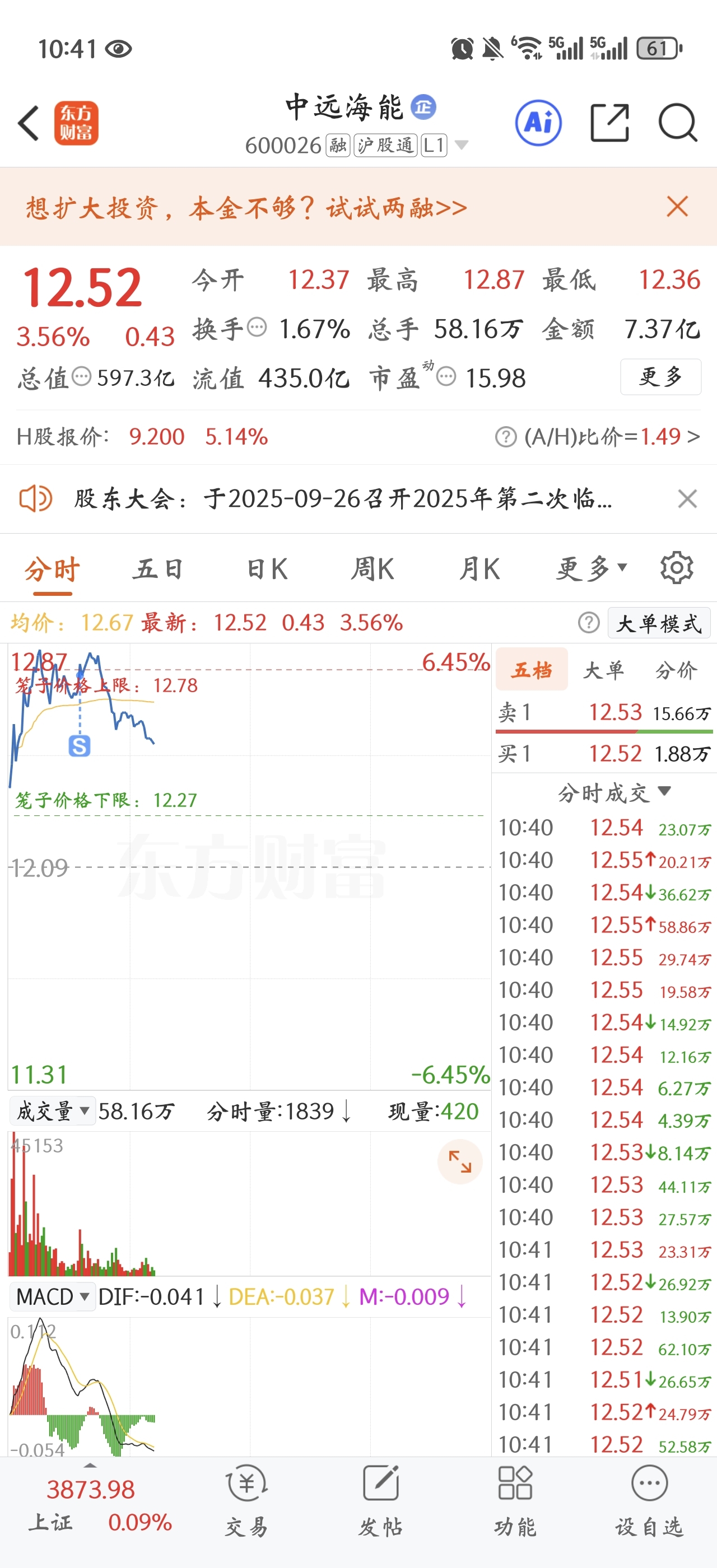Toggle 大单模式 button
Viewport: 717px width, 1568px height.
(x=659, y=623)
